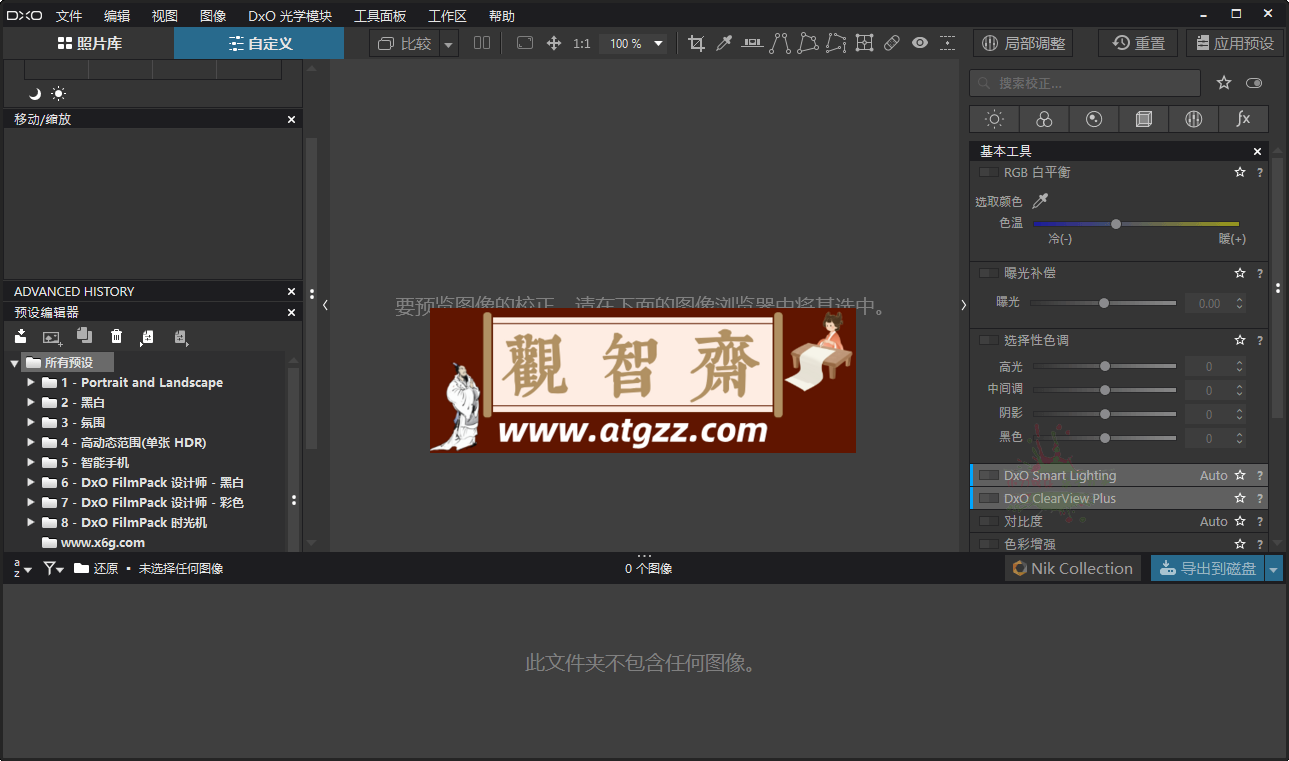Expand the 2 - 黑白 preset folder
The image size is (1289, 761).
click(x=31, y=402)
